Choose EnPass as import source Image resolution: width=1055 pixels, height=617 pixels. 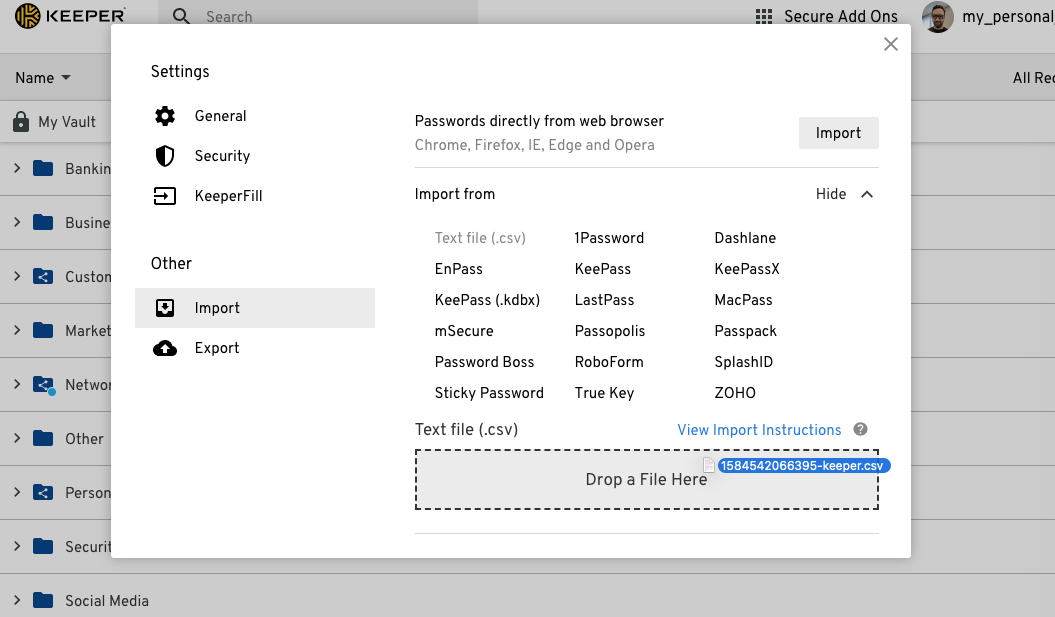tap(459, 269)
